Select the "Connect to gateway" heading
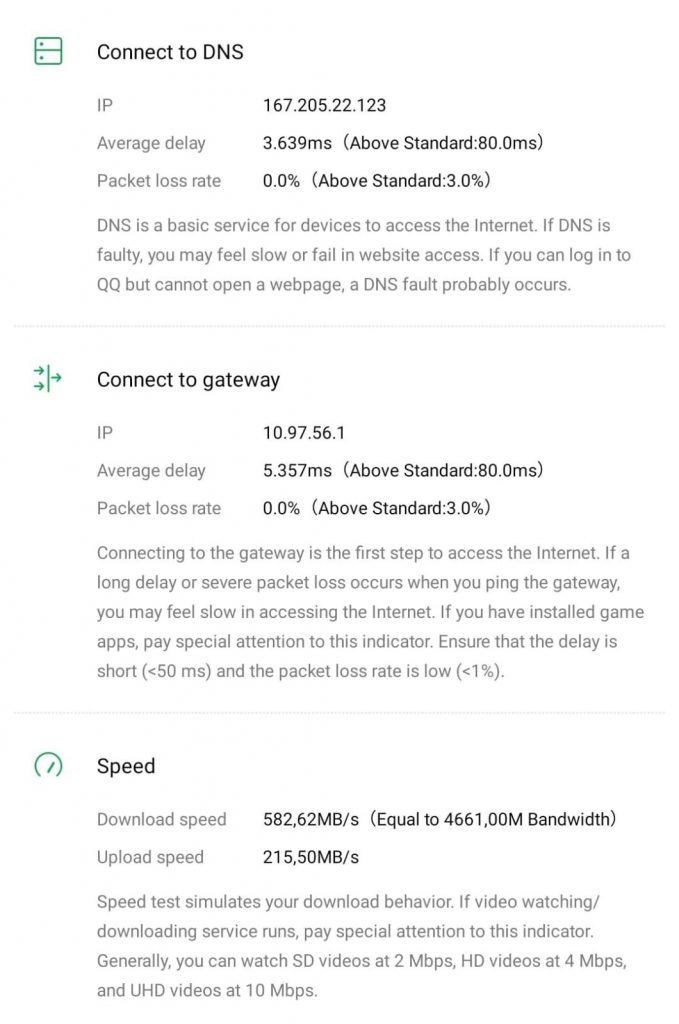Screen dimensions: 679x1024 point(188,380)
